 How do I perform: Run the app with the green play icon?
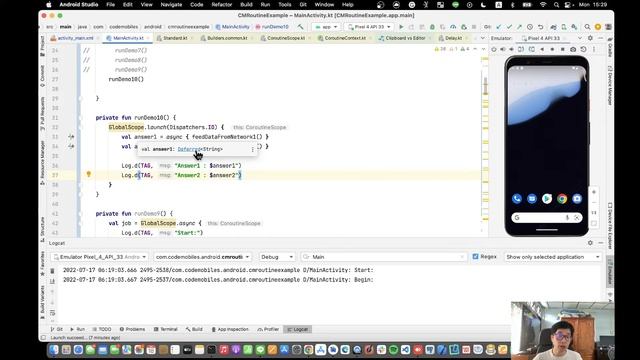click(401, 27)
